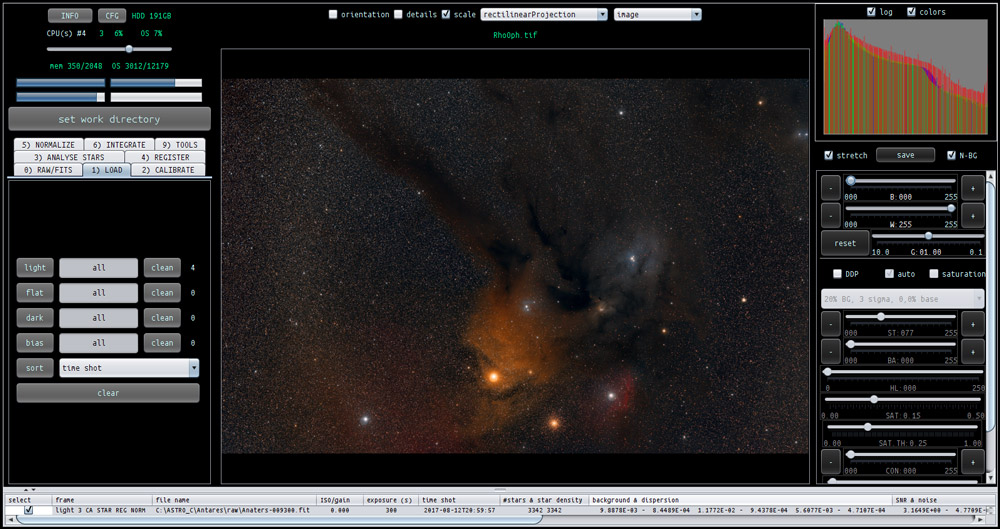Screen dimensions: 1000x529
Task: Click the right panel vertical scrollbar
Action: (x=990, y=327)
